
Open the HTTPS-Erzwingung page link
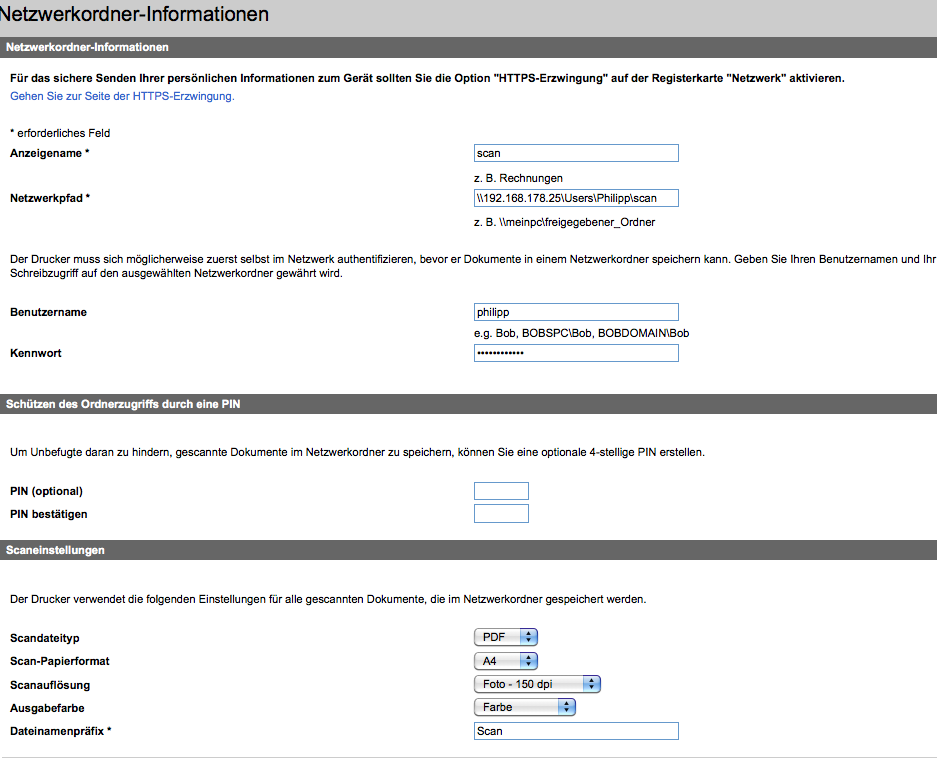point(122,97)
